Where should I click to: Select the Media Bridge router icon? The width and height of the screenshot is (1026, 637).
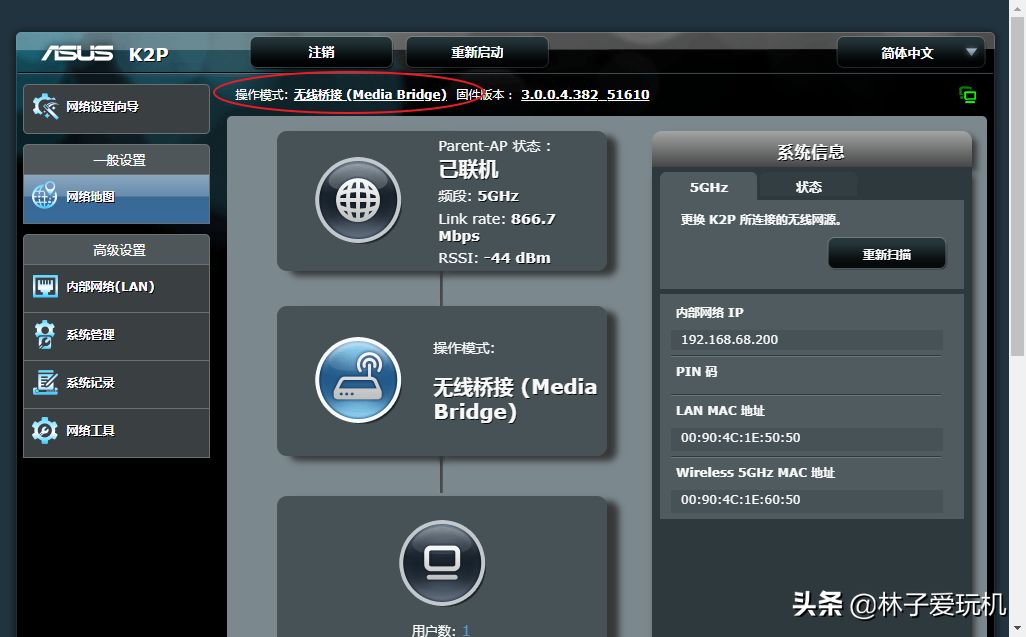click(x=358, y=381)
